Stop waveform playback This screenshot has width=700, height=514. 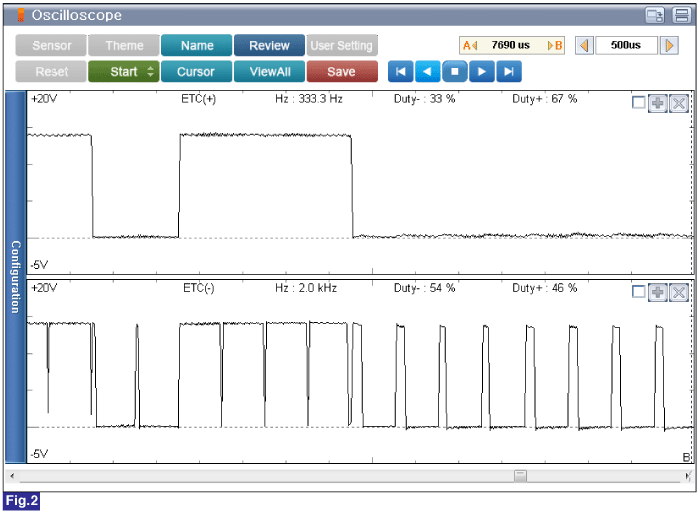point(454,71)
